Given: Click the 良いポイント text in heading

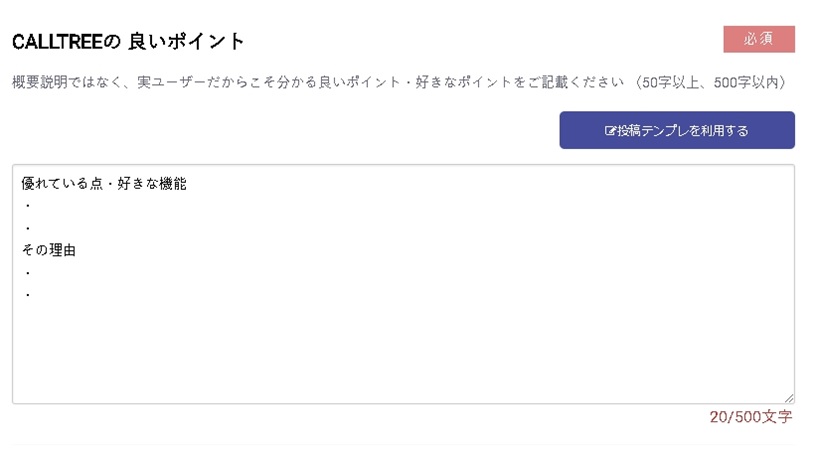Looking at the screenshot, I should (x=186, y=42).
